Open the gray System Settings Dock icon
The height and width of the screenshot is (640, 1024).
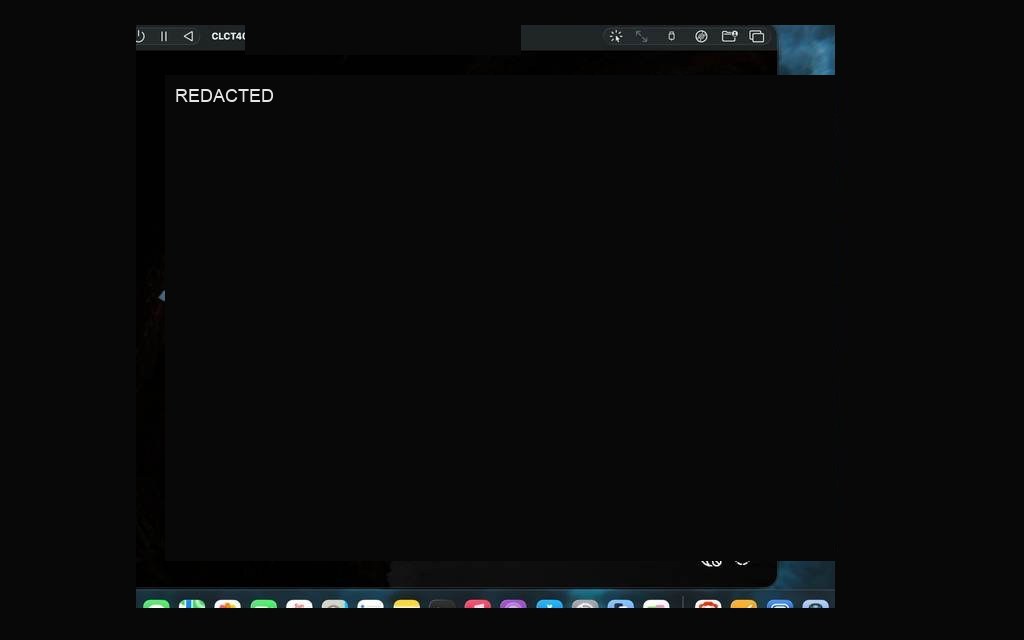point(585,604)
